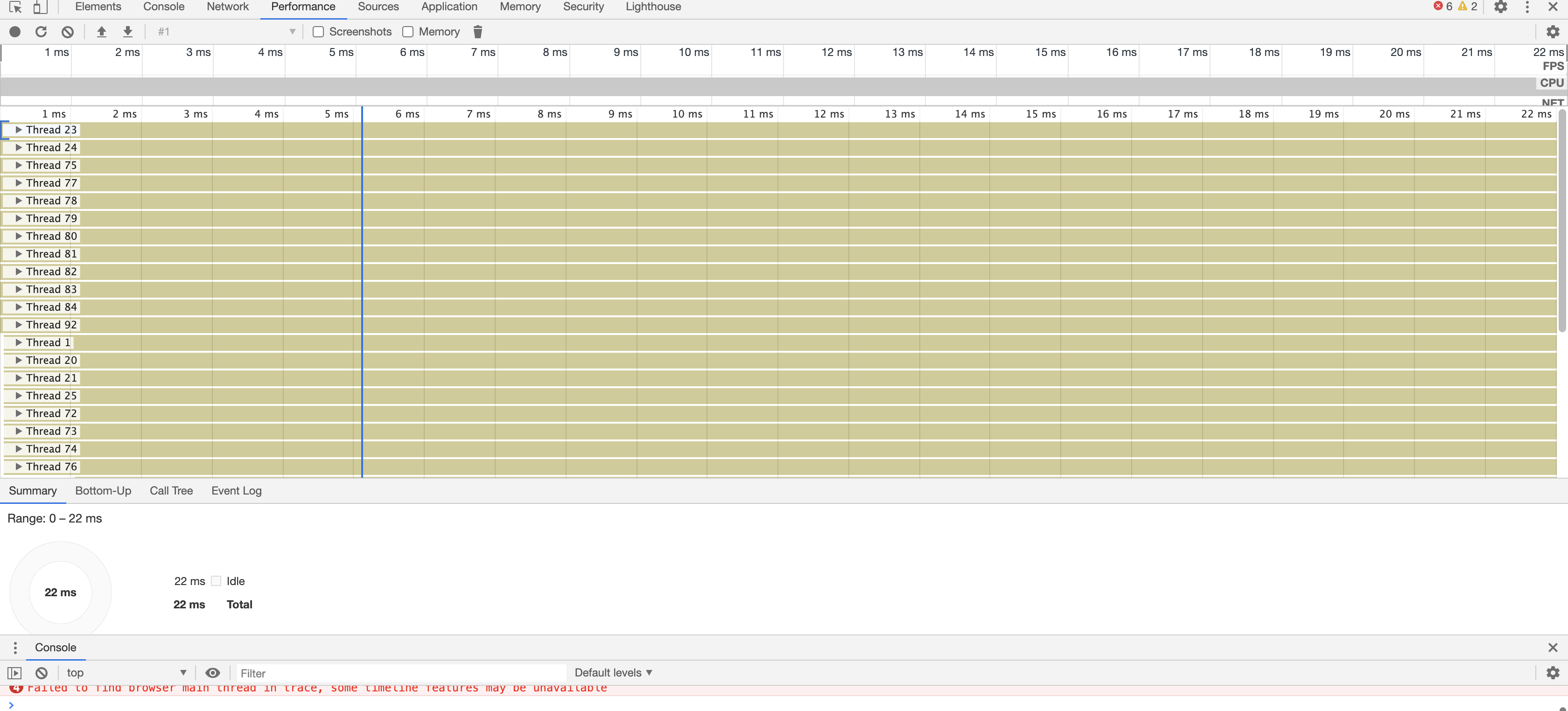Open the Event Log panel
Screen dimensions: 1568x711
[236, 491]
